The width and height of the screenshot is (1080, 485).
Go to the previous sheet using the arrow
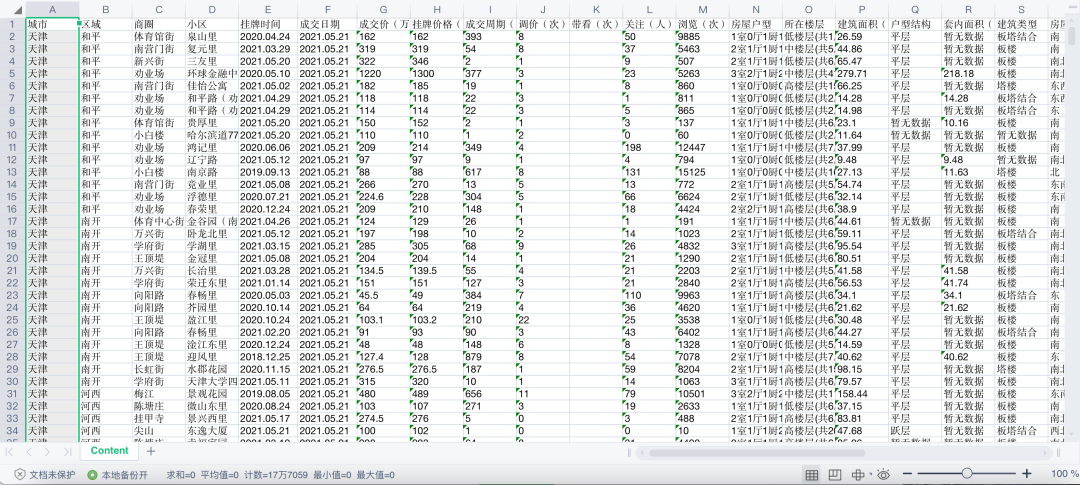coord(29,452)
